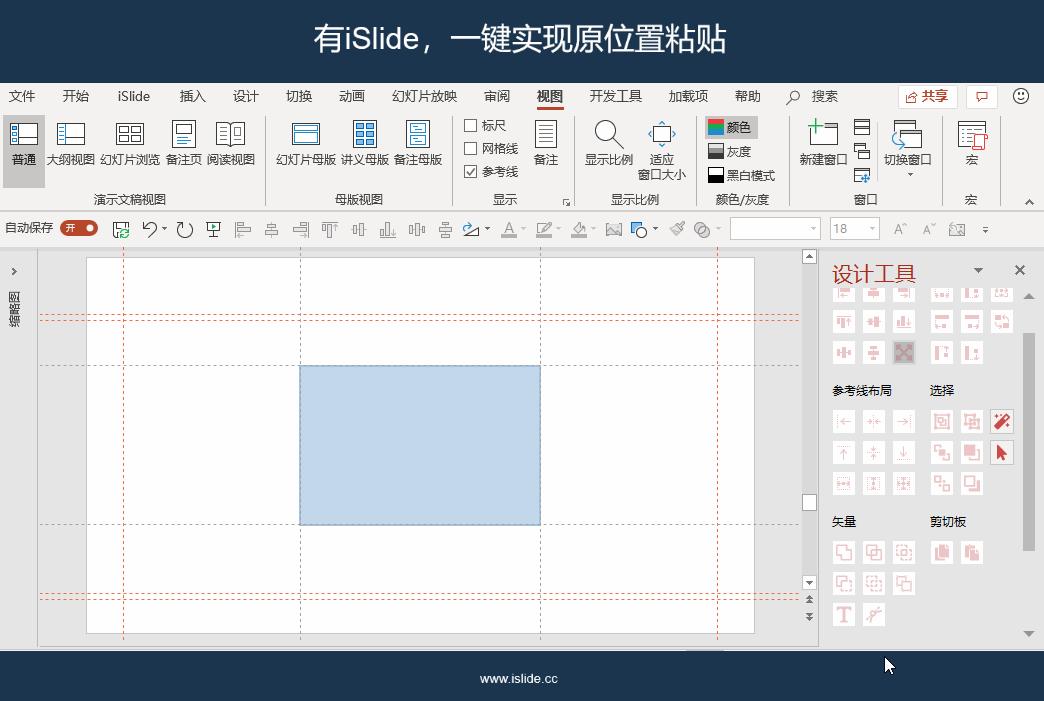Close the 设计工具 panel
Screen dimensions: 1044x701
[x=1020, y=270]
